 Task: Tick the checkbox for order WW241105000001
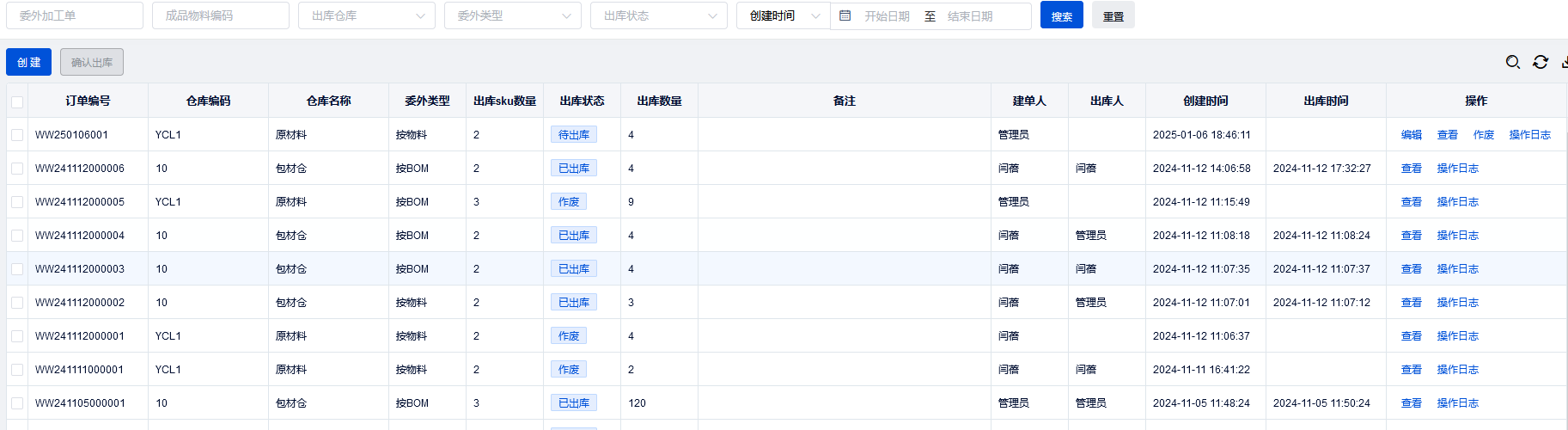[x=17, y=403]
